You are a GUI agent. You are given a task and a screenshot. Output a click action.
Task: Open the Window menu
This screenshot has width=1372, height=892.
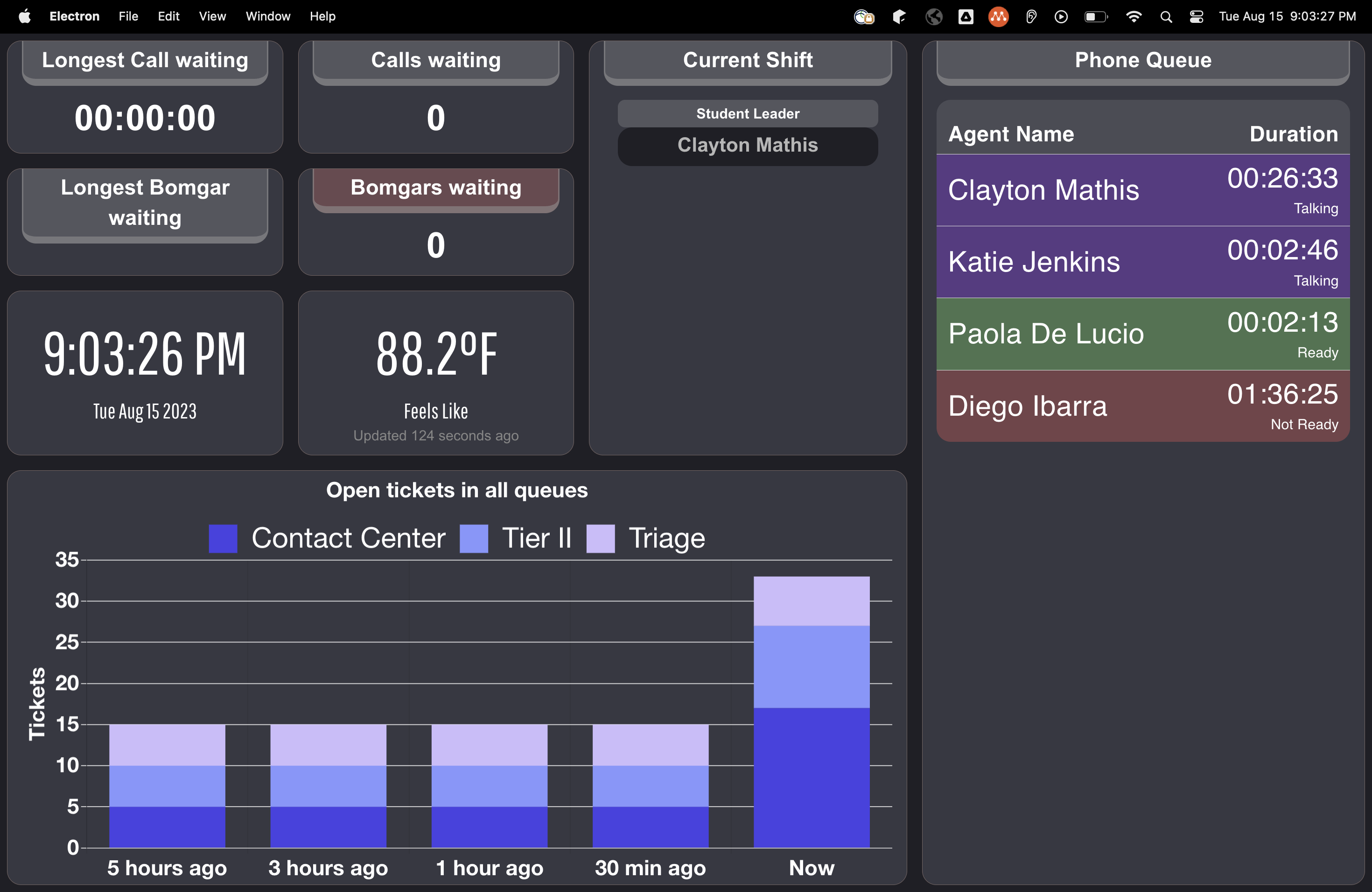coord(267,16)
